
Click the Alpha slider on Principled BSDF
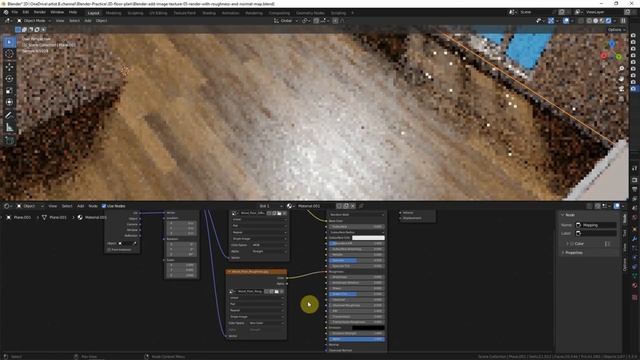[357, 339]
